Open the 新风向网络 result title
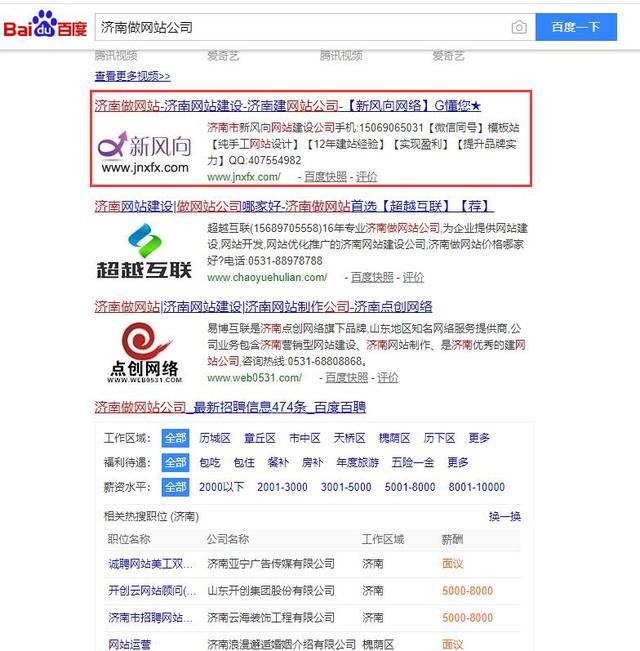 pyautogui.click(x=288, y=105)
